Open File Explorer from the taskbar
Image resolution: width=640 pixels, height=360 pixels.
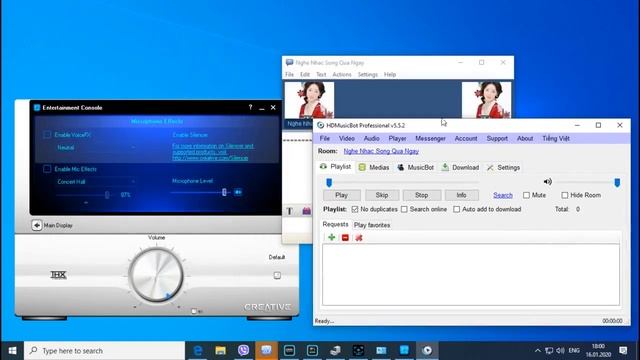(x=220, y=350)
